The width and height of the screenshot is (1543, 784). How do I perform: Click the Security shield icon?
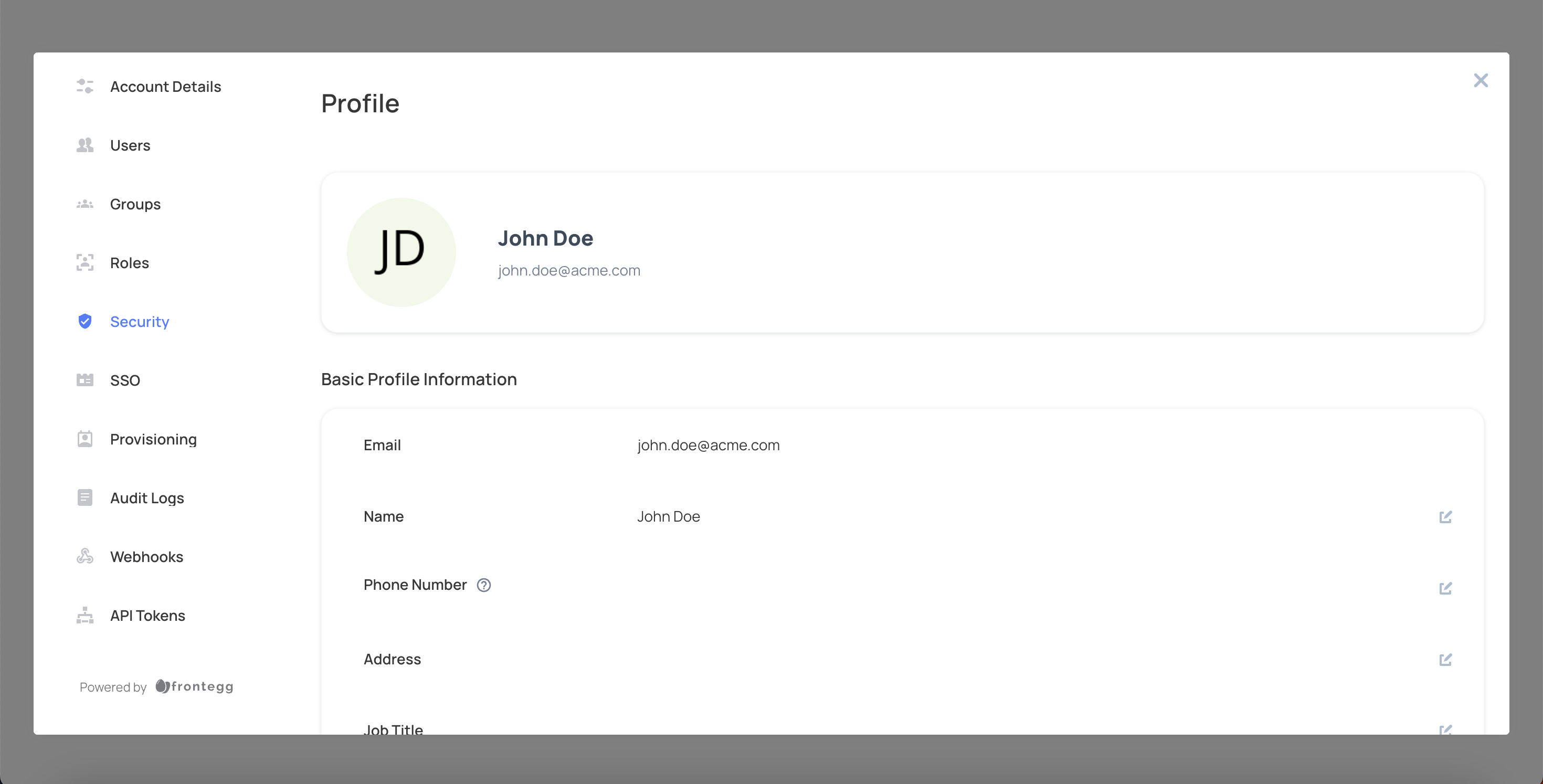pyautogui.click(x=85, y=322)
